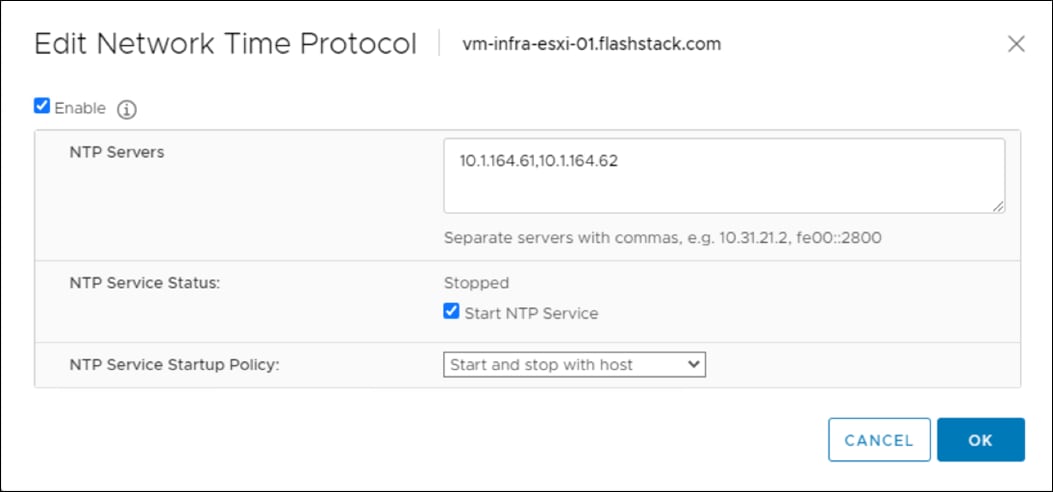Image resolution: width=1053 pixels, height=492 pixels.
Task: Click the info icon beside Enable
Action: click(x=127, y=109)
